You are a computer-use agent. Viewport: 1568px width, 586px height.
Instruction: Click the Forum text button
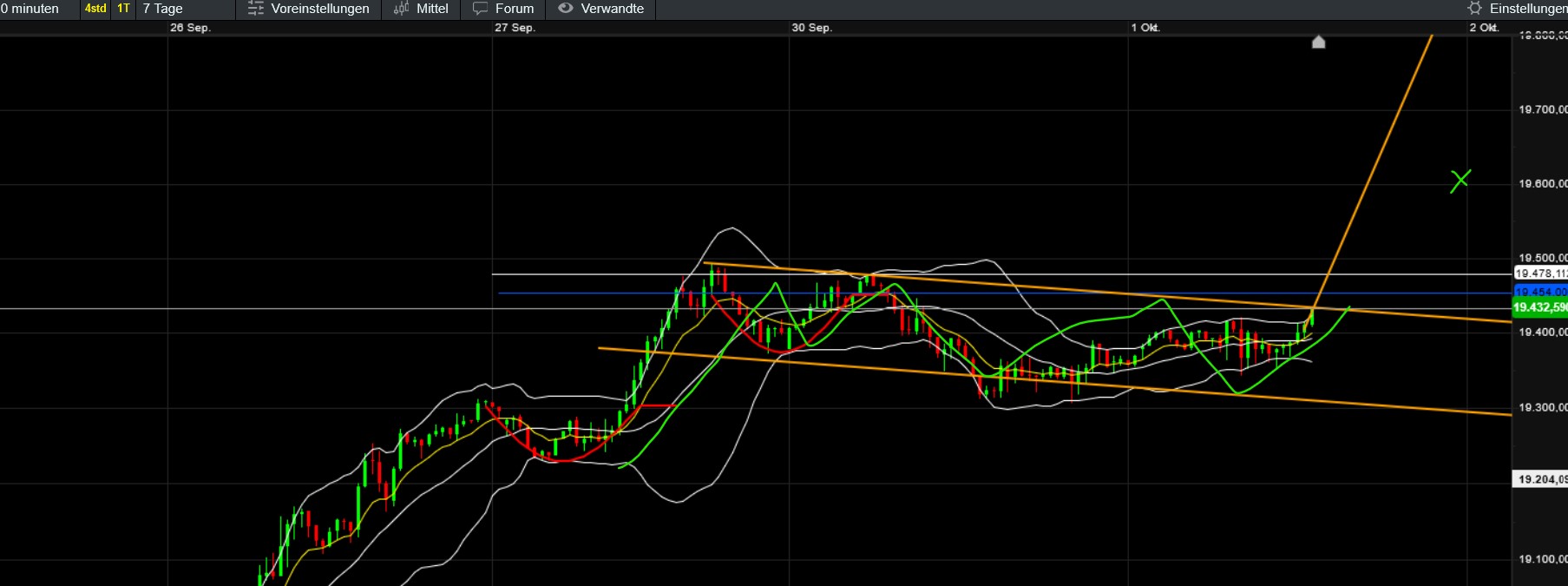(515, 9)
